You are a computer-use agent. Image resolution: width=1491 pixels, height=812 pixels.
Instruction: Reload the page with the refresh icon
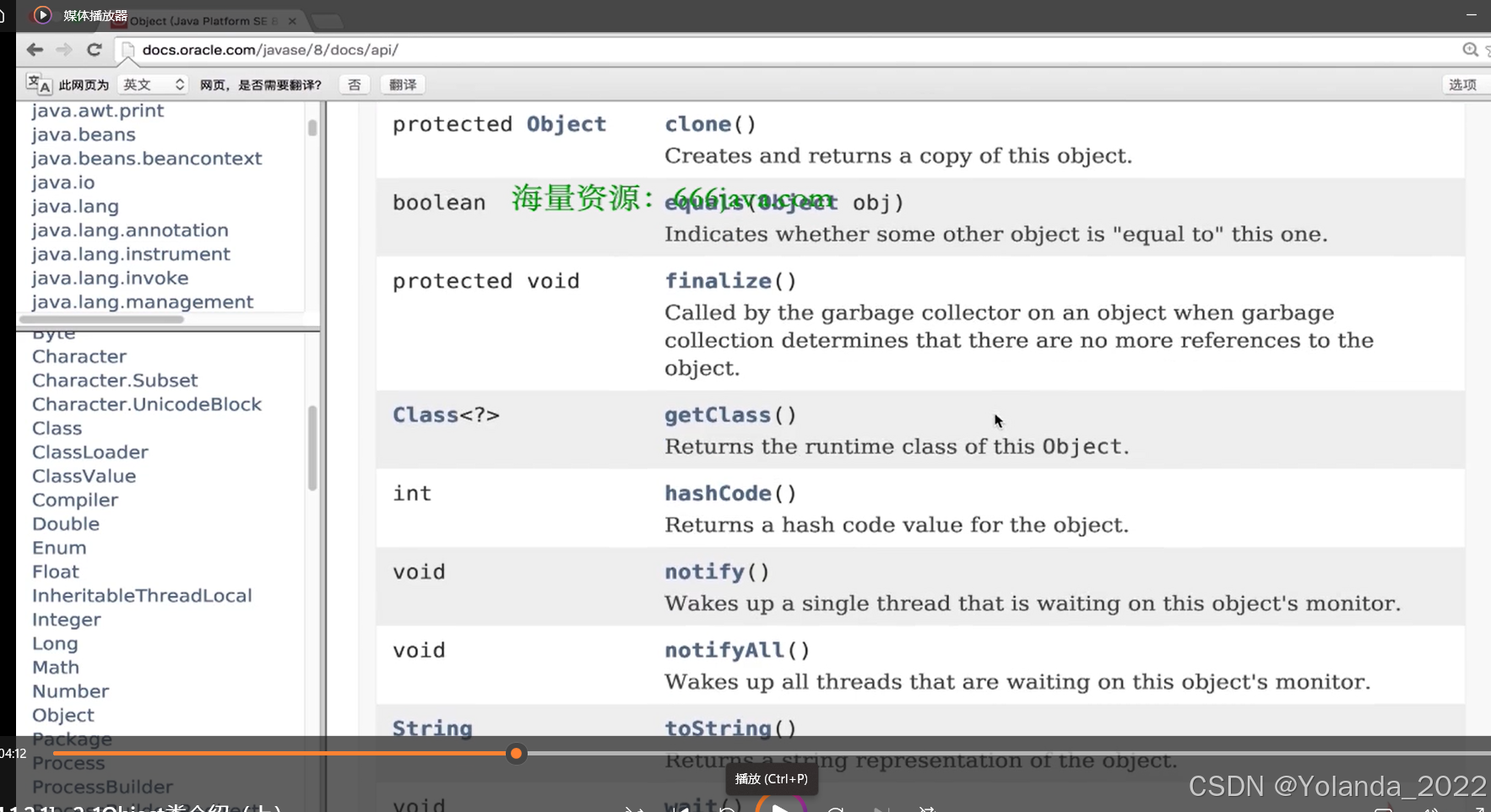(x=95, y=50)
